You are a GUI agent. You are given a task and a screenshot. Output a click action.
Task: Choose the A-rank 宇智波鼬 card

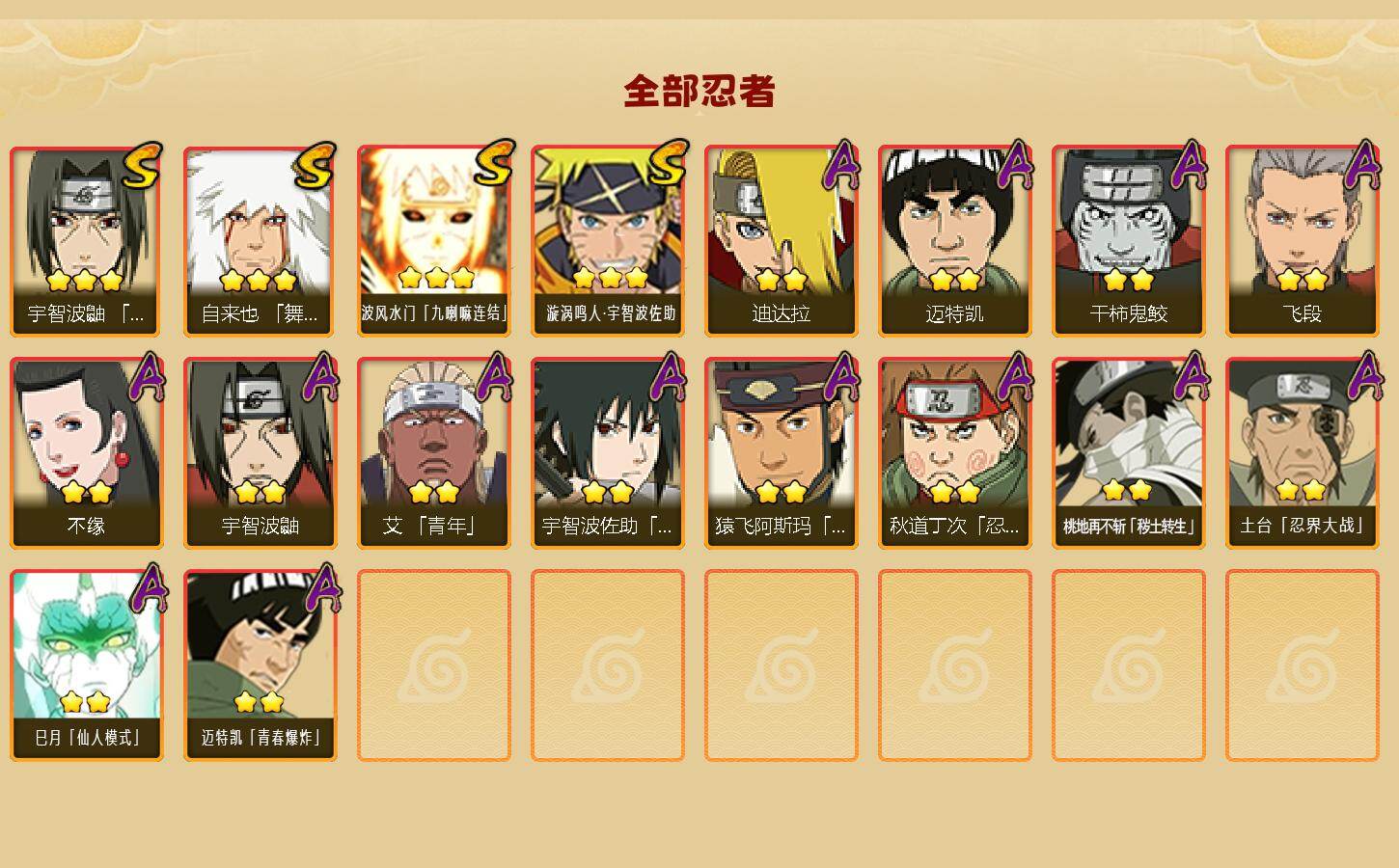click(260, 453)
